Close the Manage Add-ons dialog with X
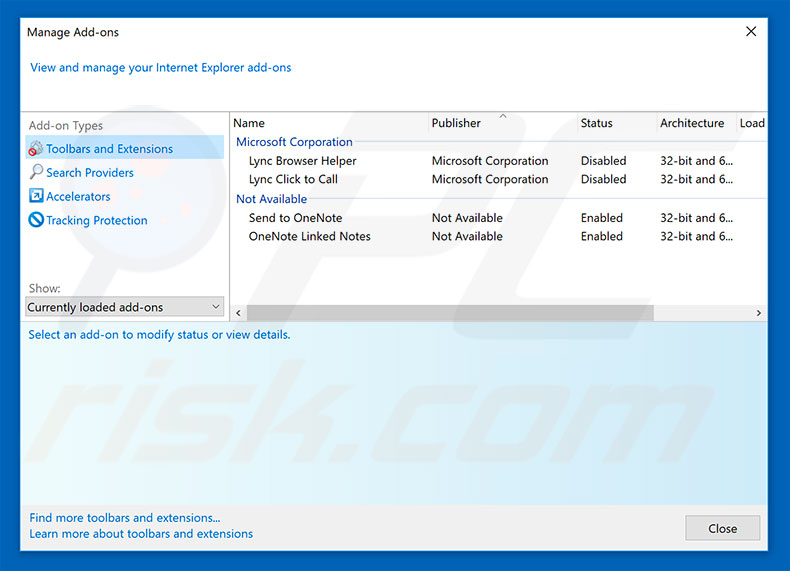790x571 pixels. click(751, 32)
